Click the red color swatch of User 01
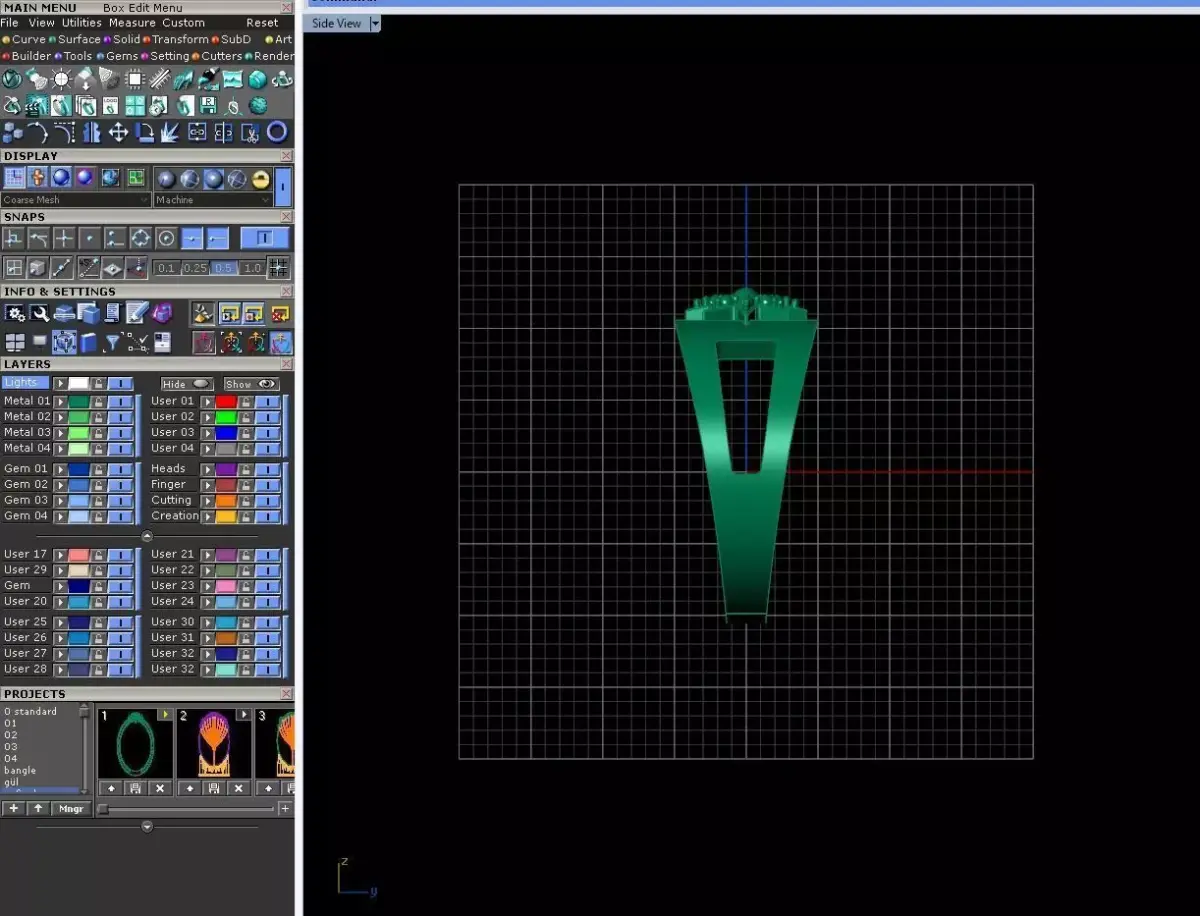Screen dimensions: 1200x916 [x=226, y=402]
